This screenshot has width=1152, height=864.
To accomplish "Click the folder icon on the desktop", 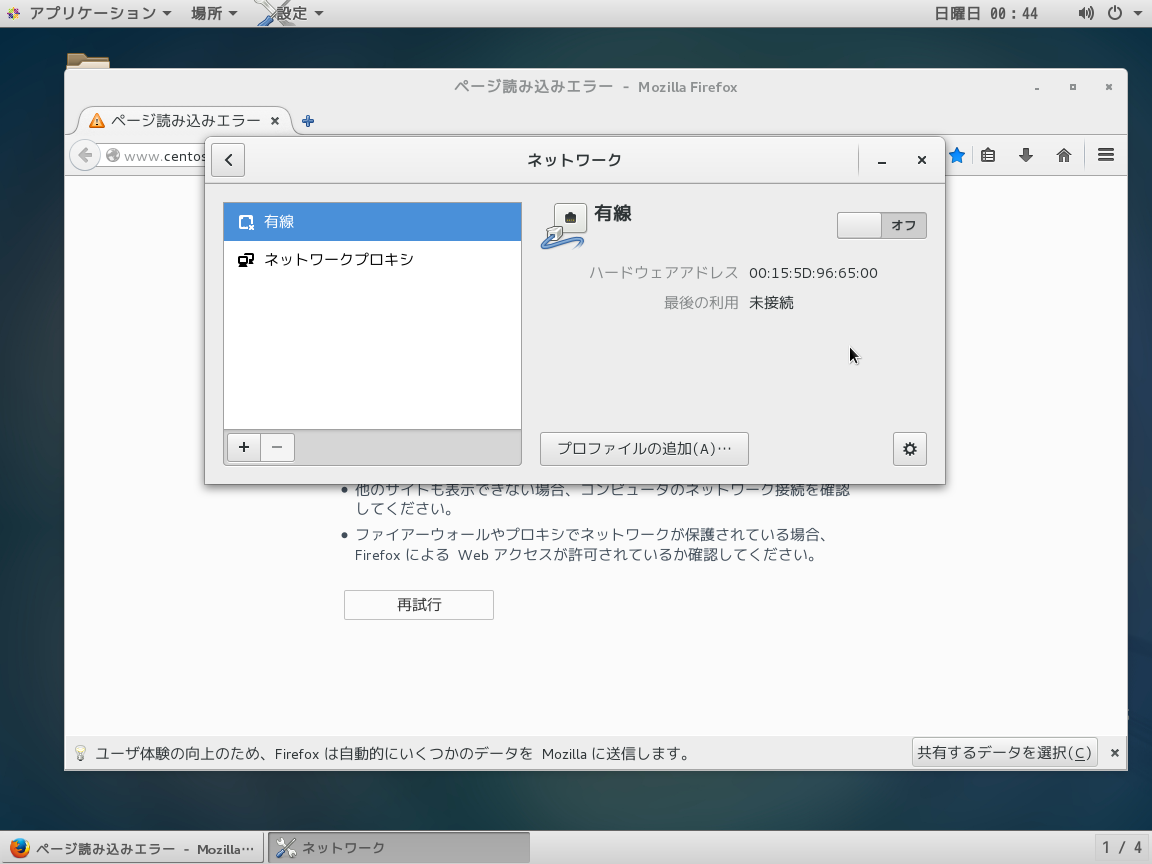I will (87, 61).
